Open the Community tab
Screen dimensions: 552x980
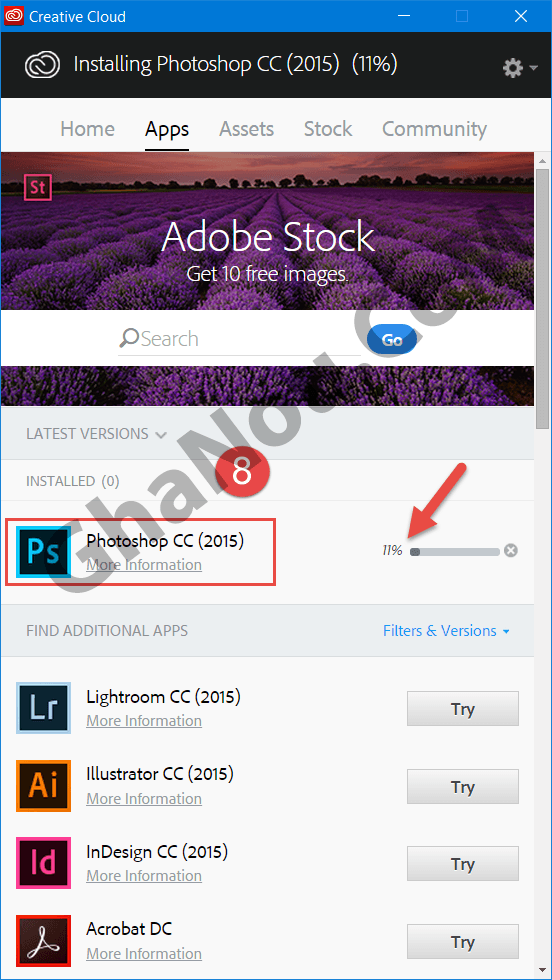[434, 129]
